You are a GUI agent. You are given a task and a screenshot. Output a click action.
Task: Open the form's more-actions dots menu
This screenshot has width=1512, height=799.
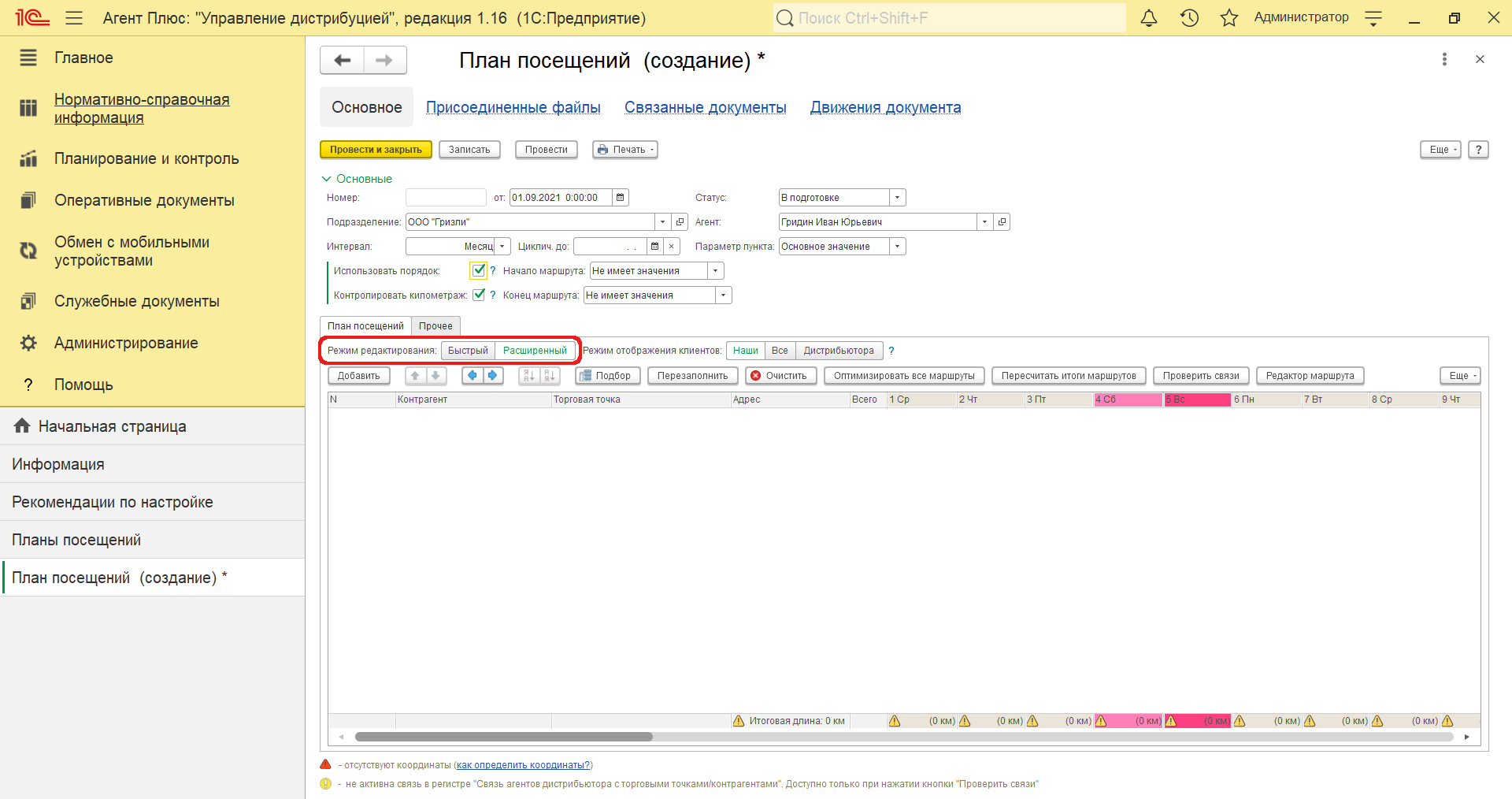tap(1444, 59)
